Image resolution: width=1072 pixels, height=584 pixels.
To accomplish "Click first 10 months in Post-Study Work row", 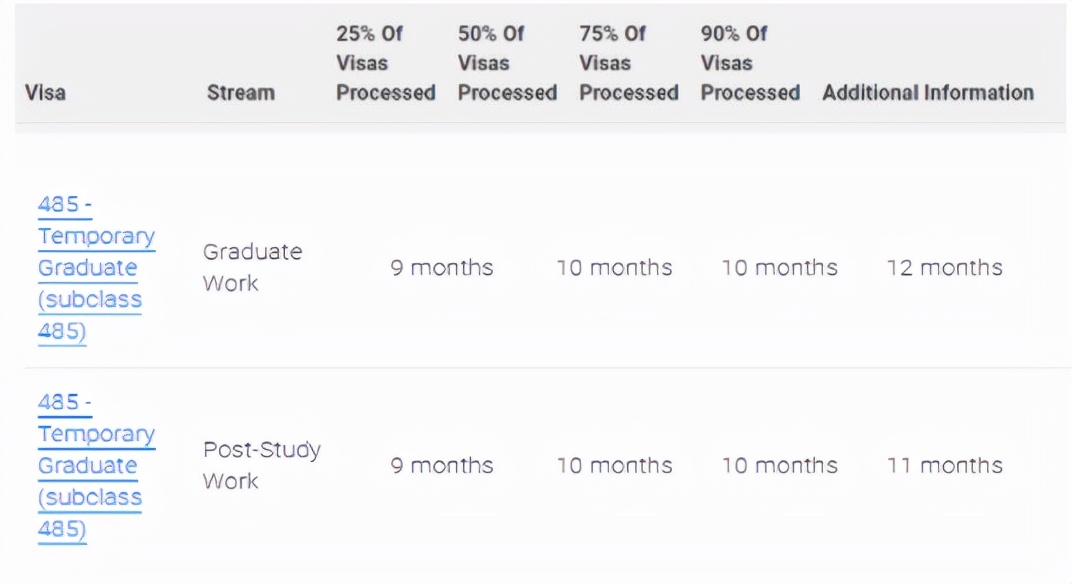I will [614, 465].
